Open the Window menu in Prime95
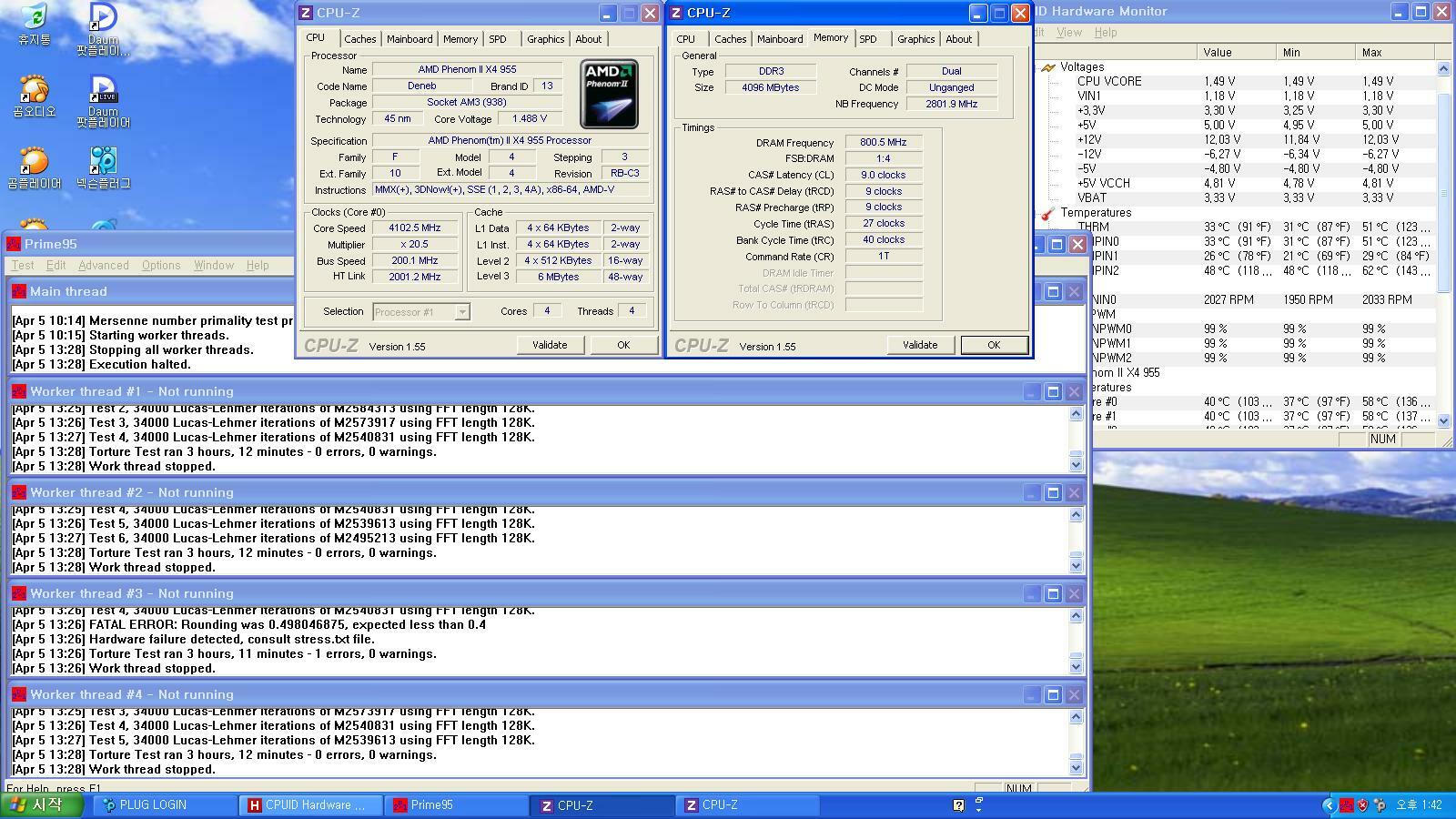 click(x=214, y=266)
